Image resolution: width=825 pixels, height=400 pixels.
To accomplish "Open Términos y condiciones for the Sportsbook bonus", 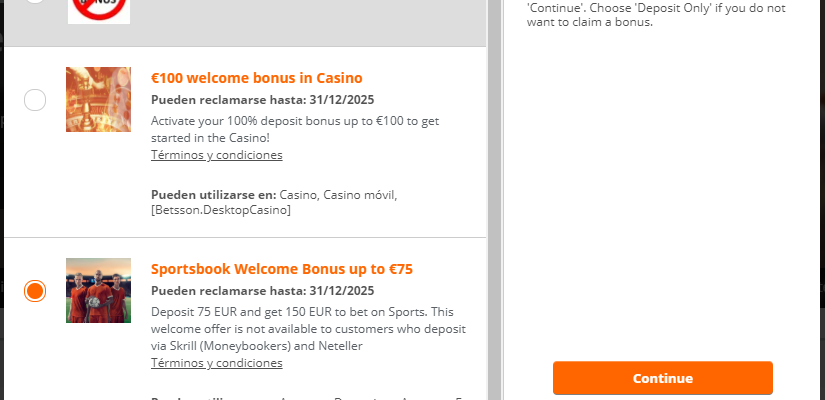I will tap(216, 363).
